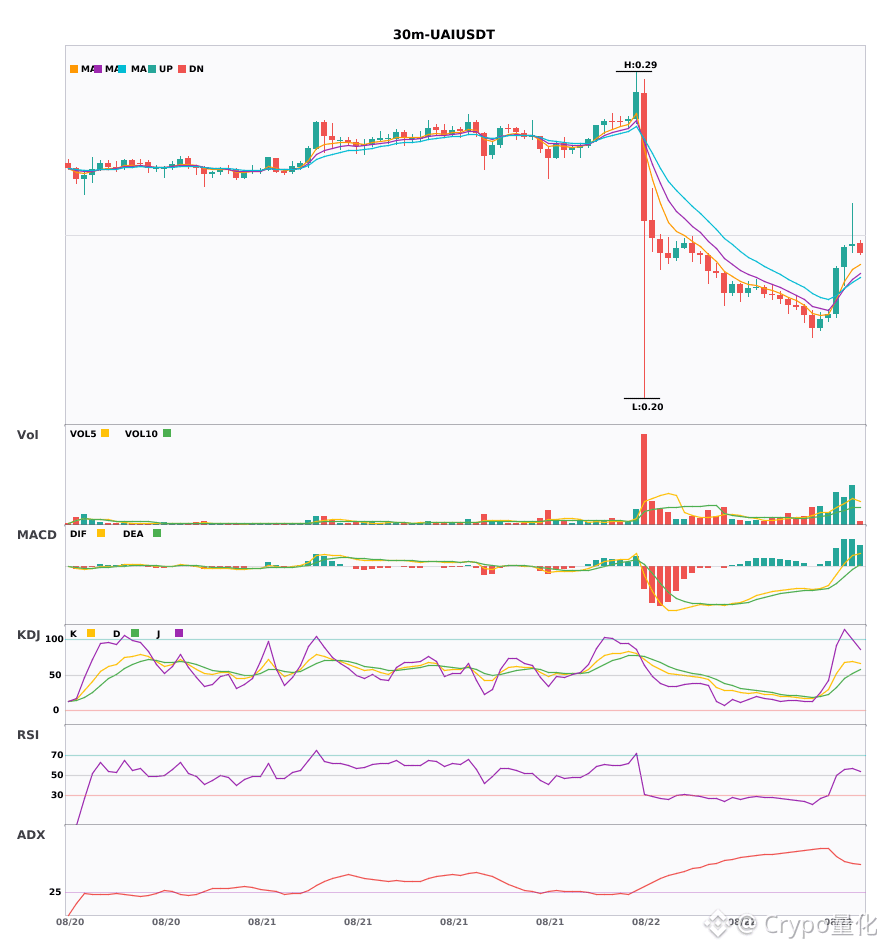Image resolution: width=885 pixels, height=950 pixels.
Task: Click the orange MA legend swatch
Action: point(74,69)
